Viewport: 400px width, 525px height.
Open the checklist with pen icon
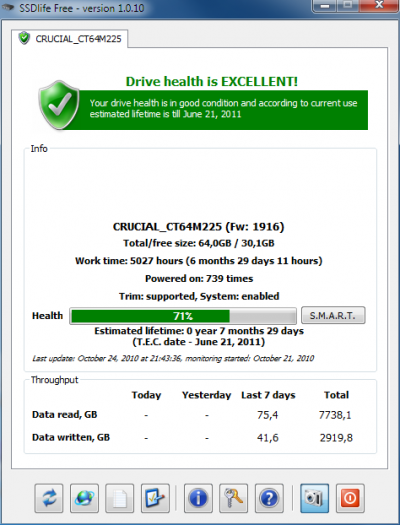coord(155,498)
